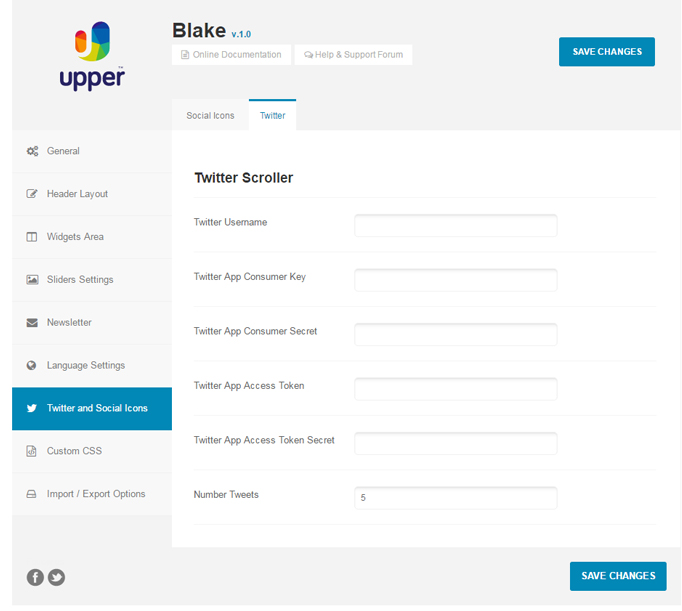Click the Facebook icon in the footer

pos(35,577)
